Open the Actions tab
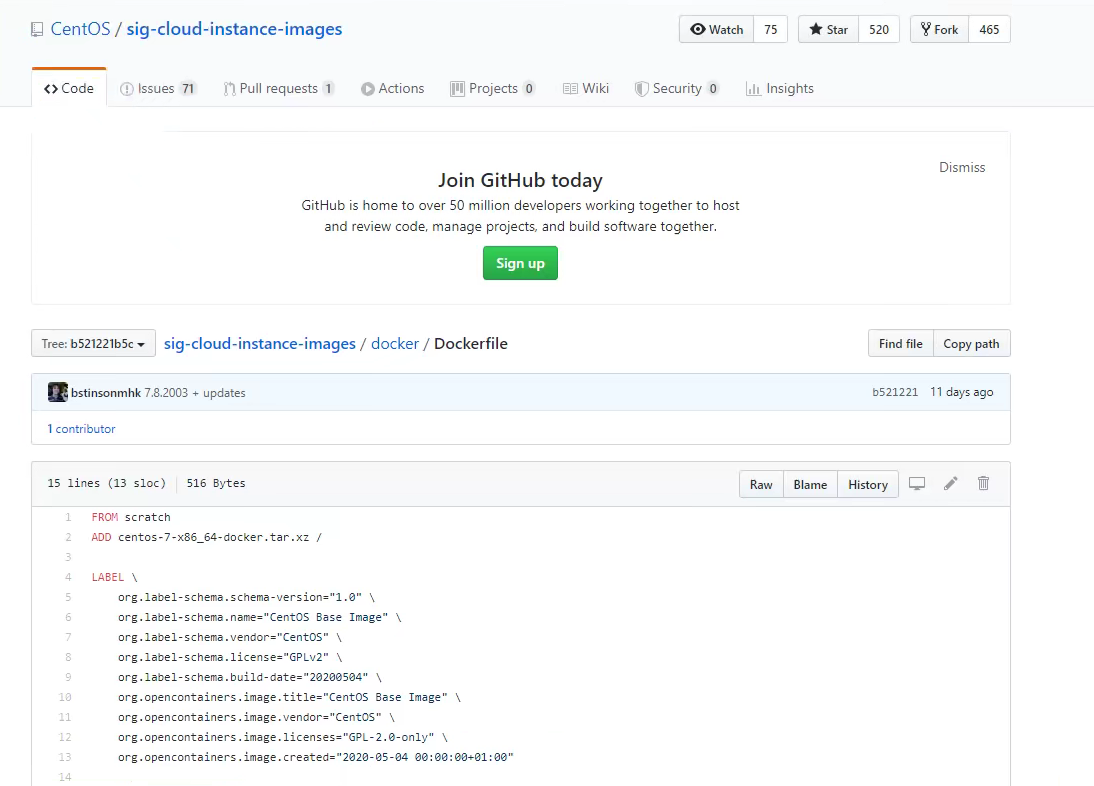 (392, 88)
